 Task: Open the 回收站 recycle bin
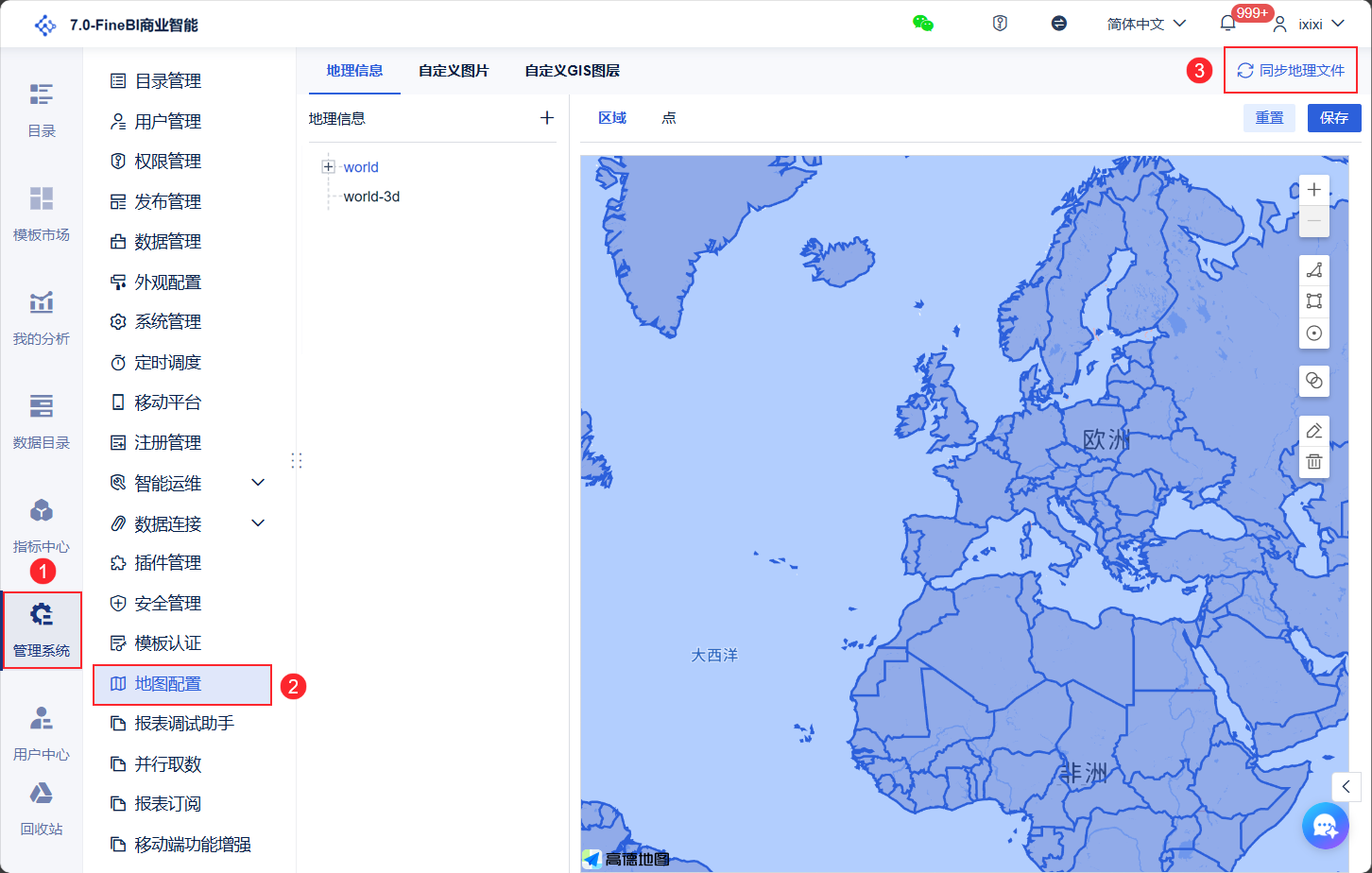(x=42, y=810)
